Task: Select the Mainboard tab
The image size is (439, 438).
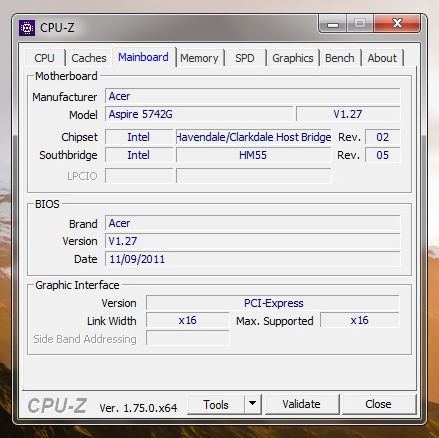Action: point(143,57)
